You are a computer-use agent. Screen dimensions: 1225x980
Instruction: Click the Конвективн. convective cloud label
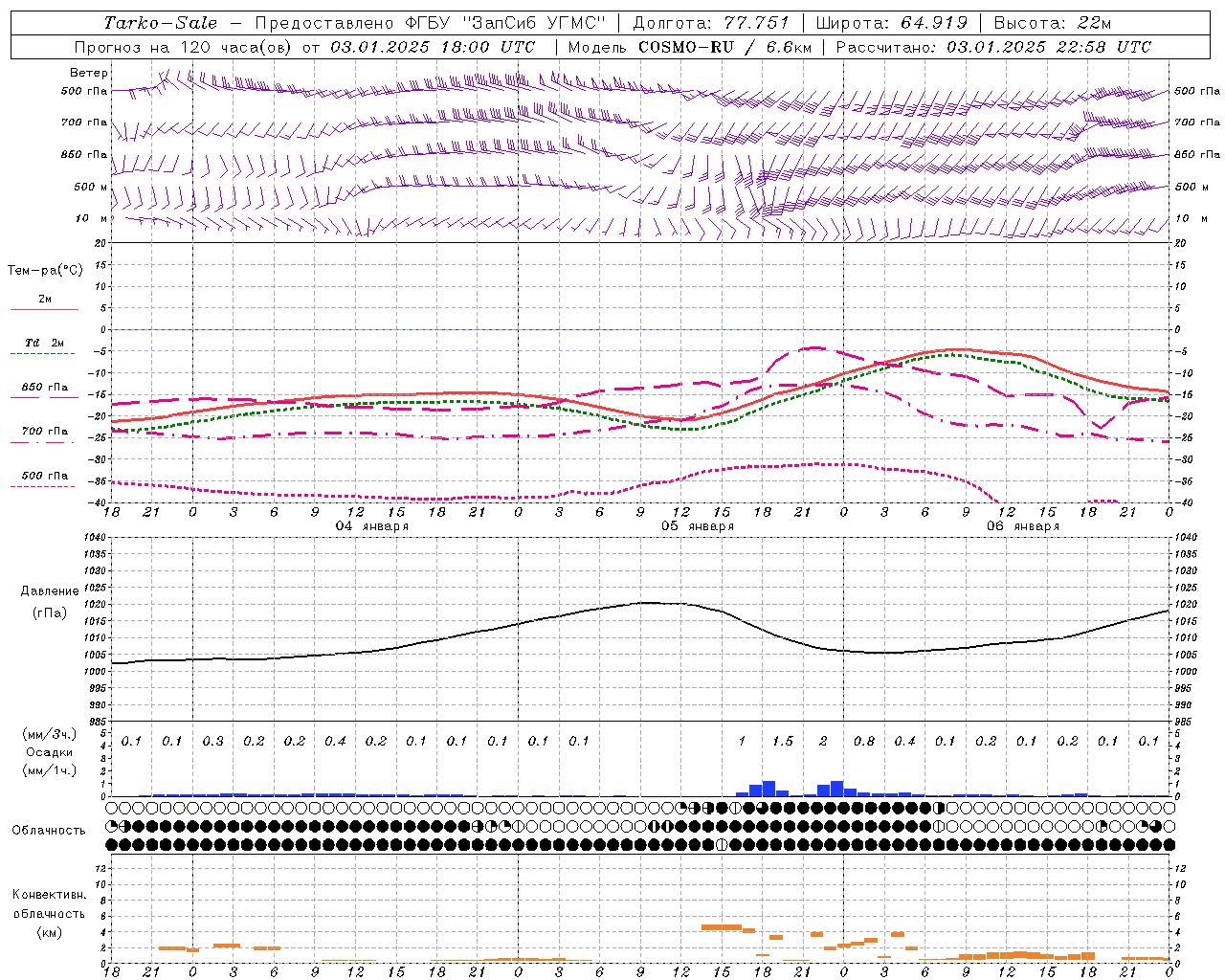pyautogui.click(x=49, y=895)
